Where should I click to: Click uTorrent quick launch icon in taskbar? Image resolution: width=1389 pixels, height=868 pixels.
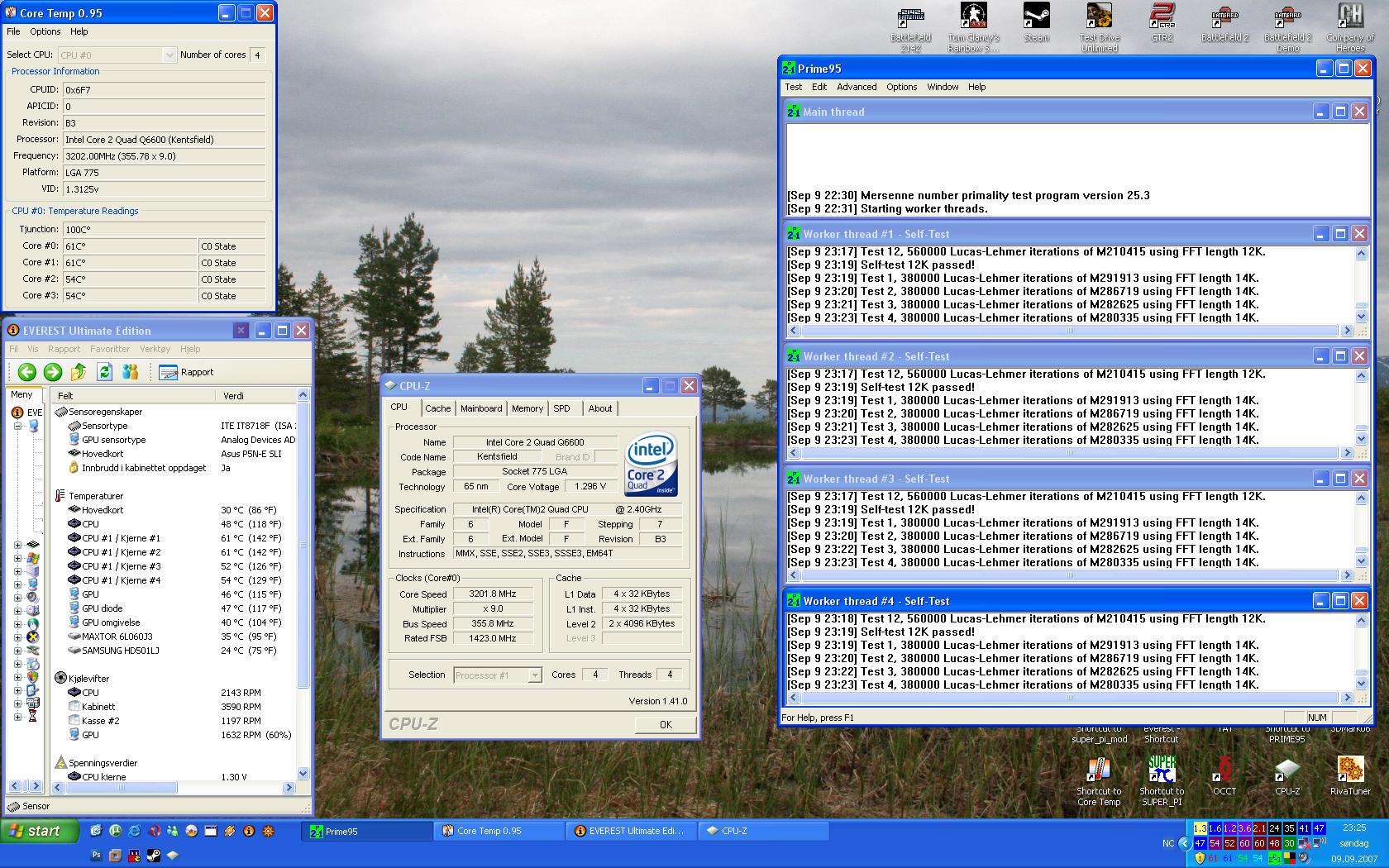(115, 831)
